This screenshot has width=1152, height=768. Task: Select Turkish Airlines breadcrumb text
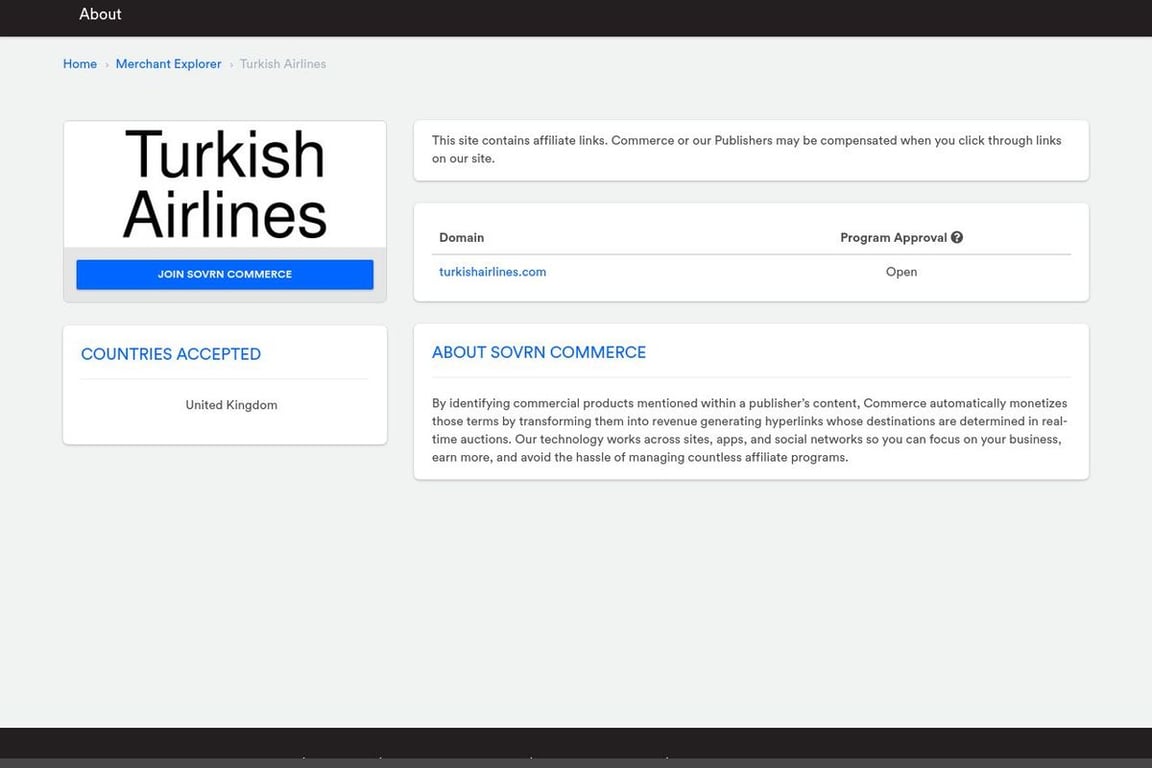pyautogui.click(x=283, y=64)
